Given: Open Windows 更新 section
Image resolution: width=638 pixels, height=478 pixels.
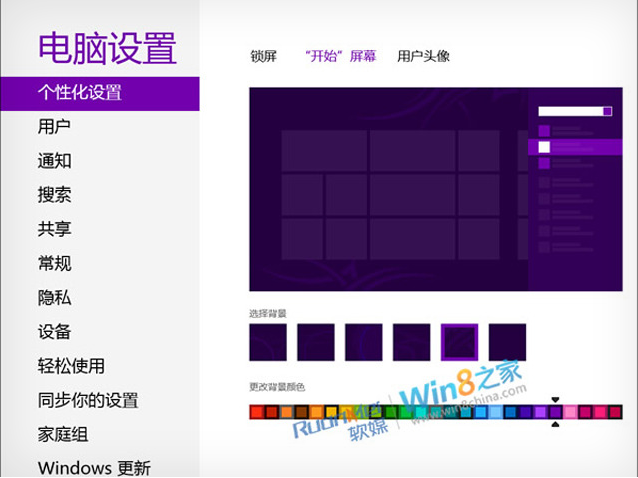Looking at the screenshot, I should (94, 468).
